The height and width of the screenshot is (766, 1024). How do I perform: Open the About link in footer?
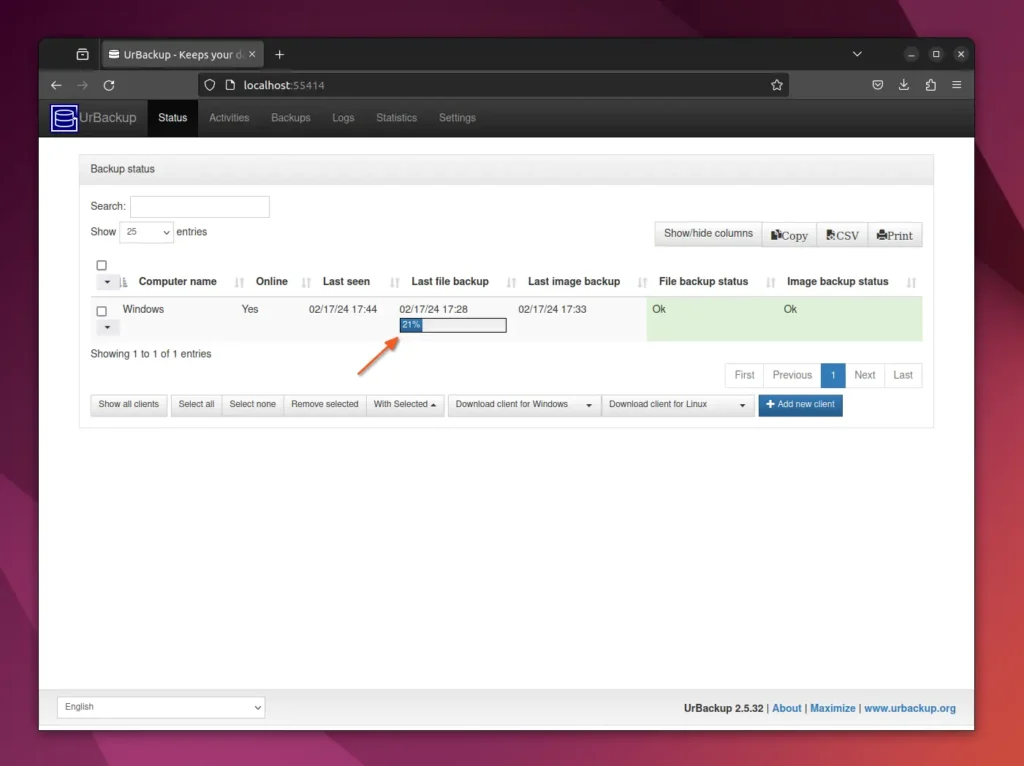click(x=786, y=709)
